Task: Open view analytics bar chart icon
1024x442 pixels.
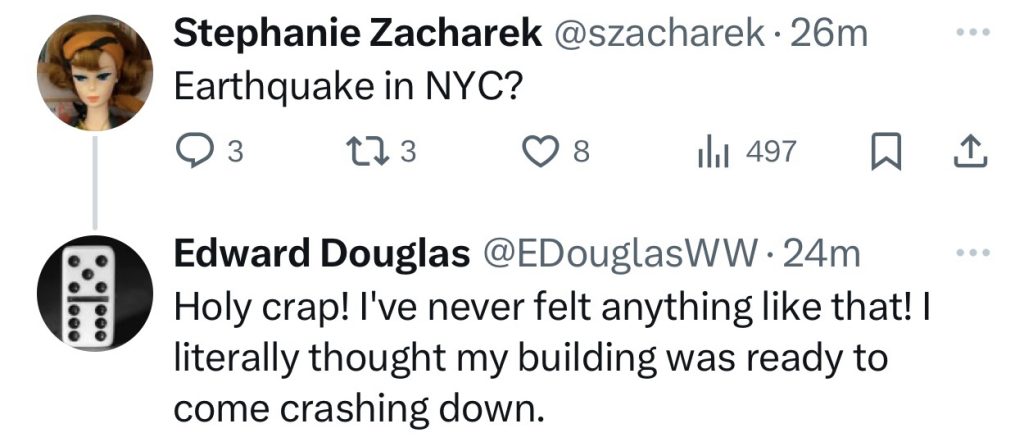Action: coord(710,152)
